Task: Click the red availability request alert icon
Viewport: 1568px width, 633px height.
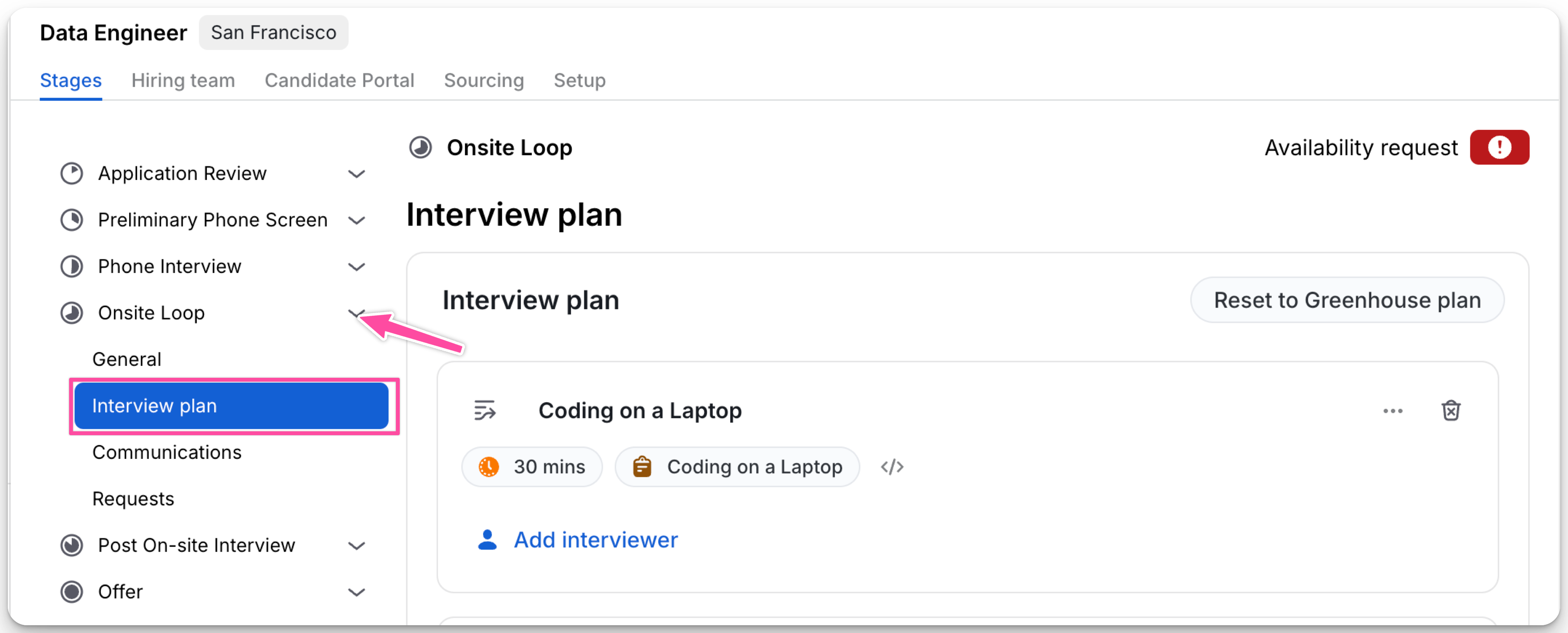Action: point(1499,147)
